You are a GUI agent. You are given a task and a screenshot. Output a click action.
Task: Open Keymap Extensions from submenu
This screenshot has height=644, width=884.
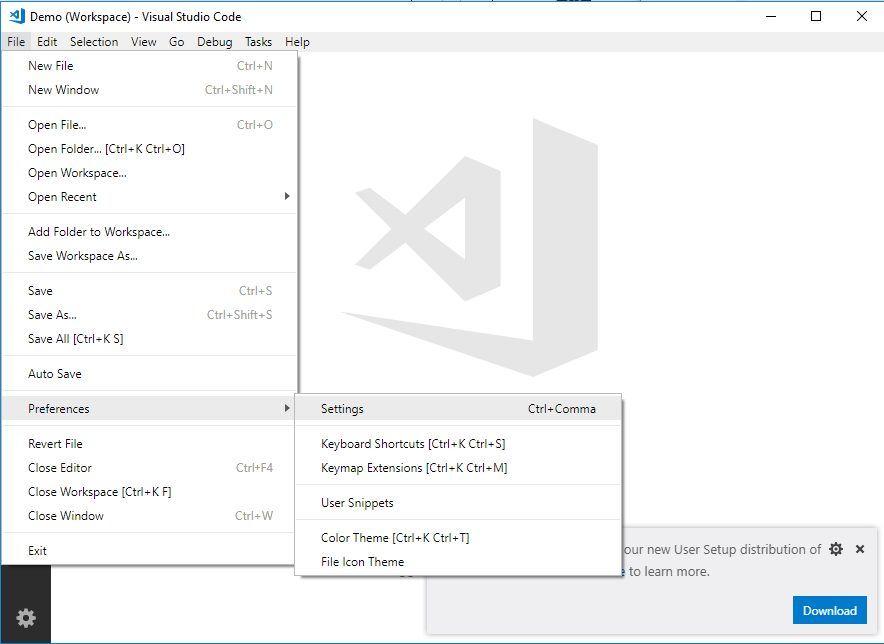[458, 468]
